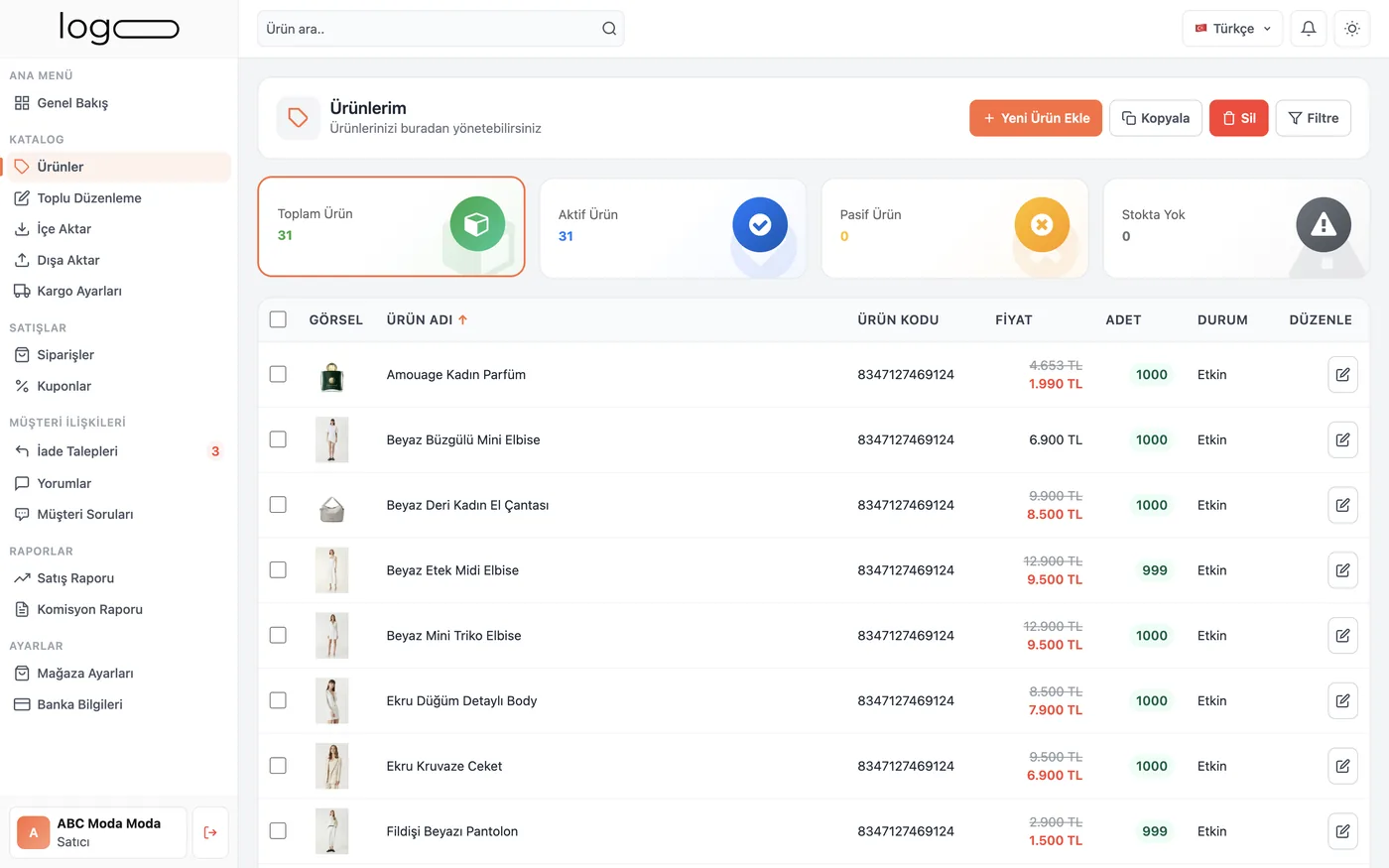
Task: Click the Amouage Kadın Parfüm product thumbnail
Action: tap(331, 375)
